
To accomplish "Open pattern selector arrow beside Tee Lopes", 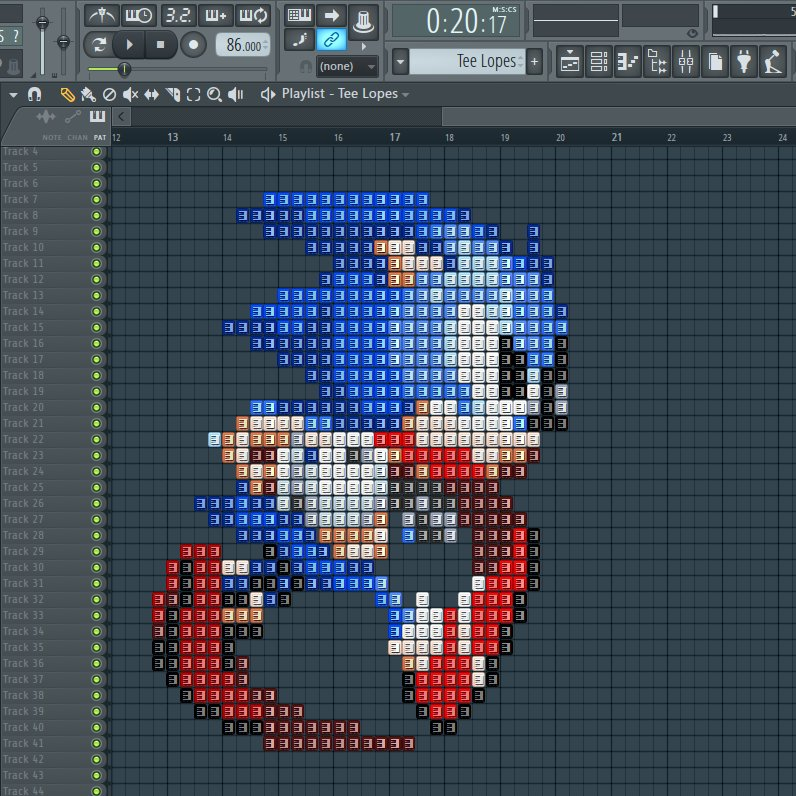I will pos(400,62).
